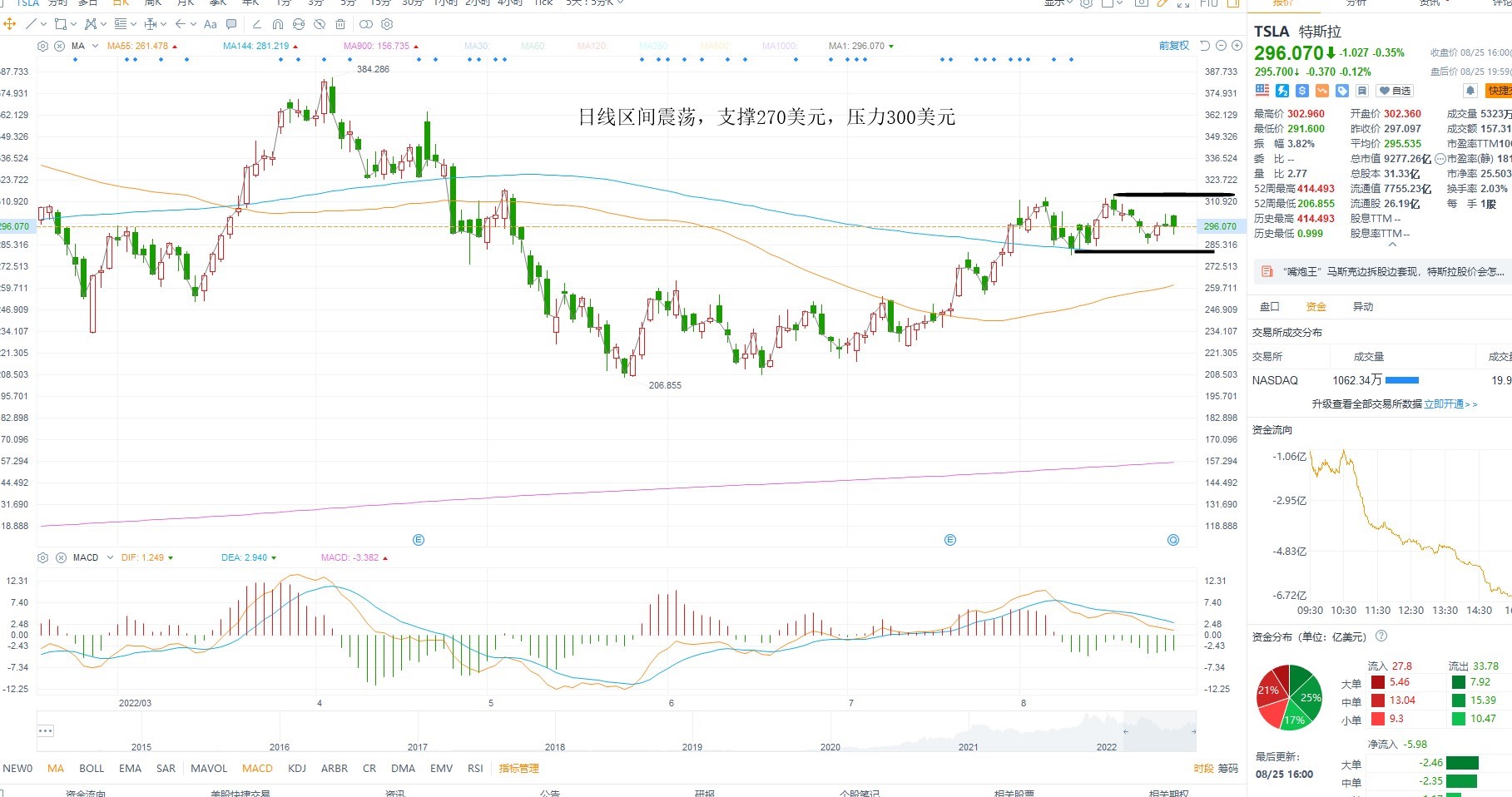Open MA indicator settings gear
1512x797 pixels.
coord(43,46)
